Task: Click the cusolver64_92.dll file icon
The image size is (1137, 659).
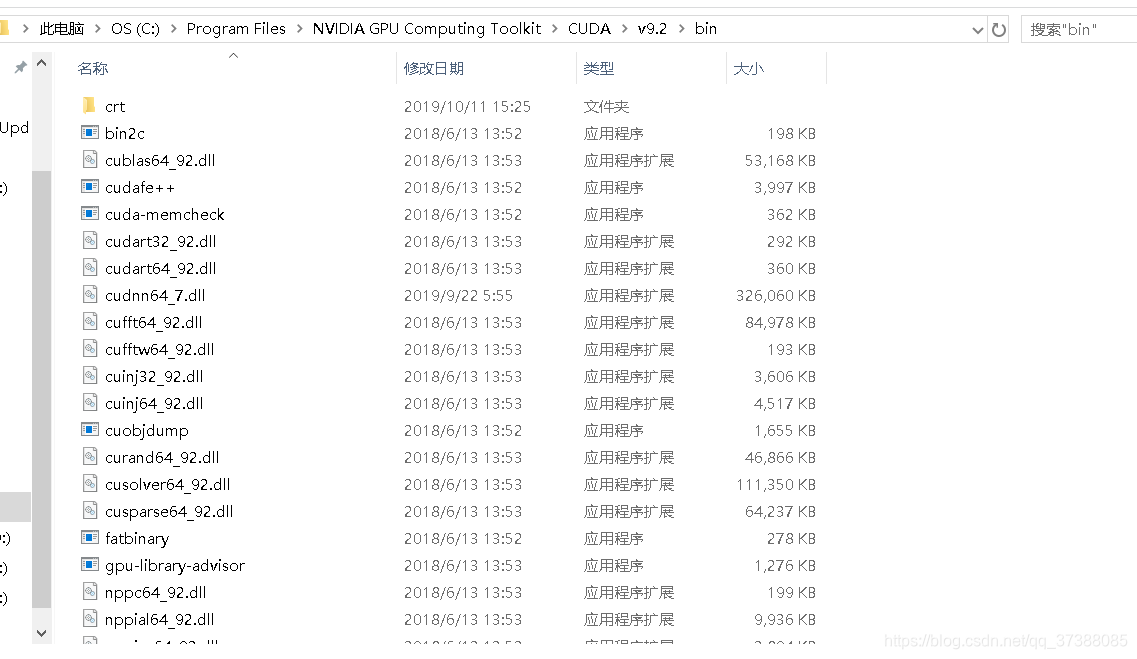Action: click(89, 484)
